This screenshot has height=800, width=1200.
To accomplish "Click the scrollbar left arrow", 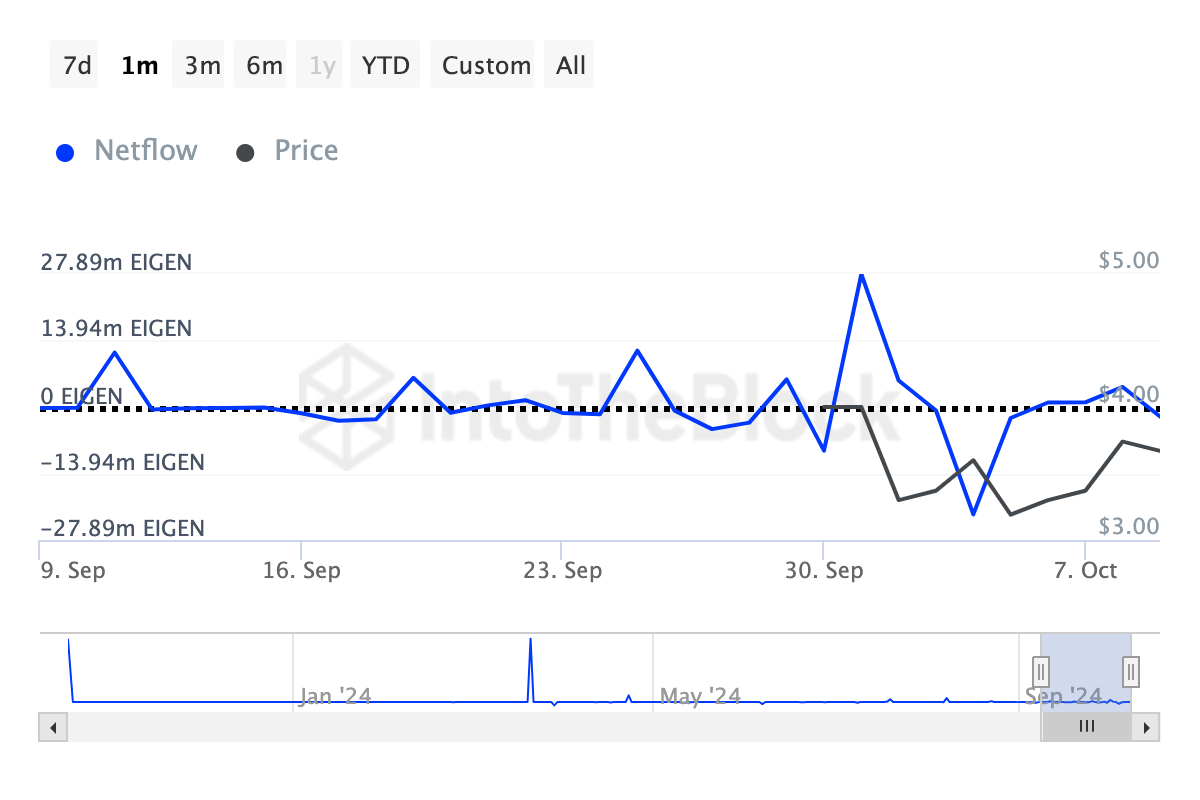I will click(x=52, y=727).
